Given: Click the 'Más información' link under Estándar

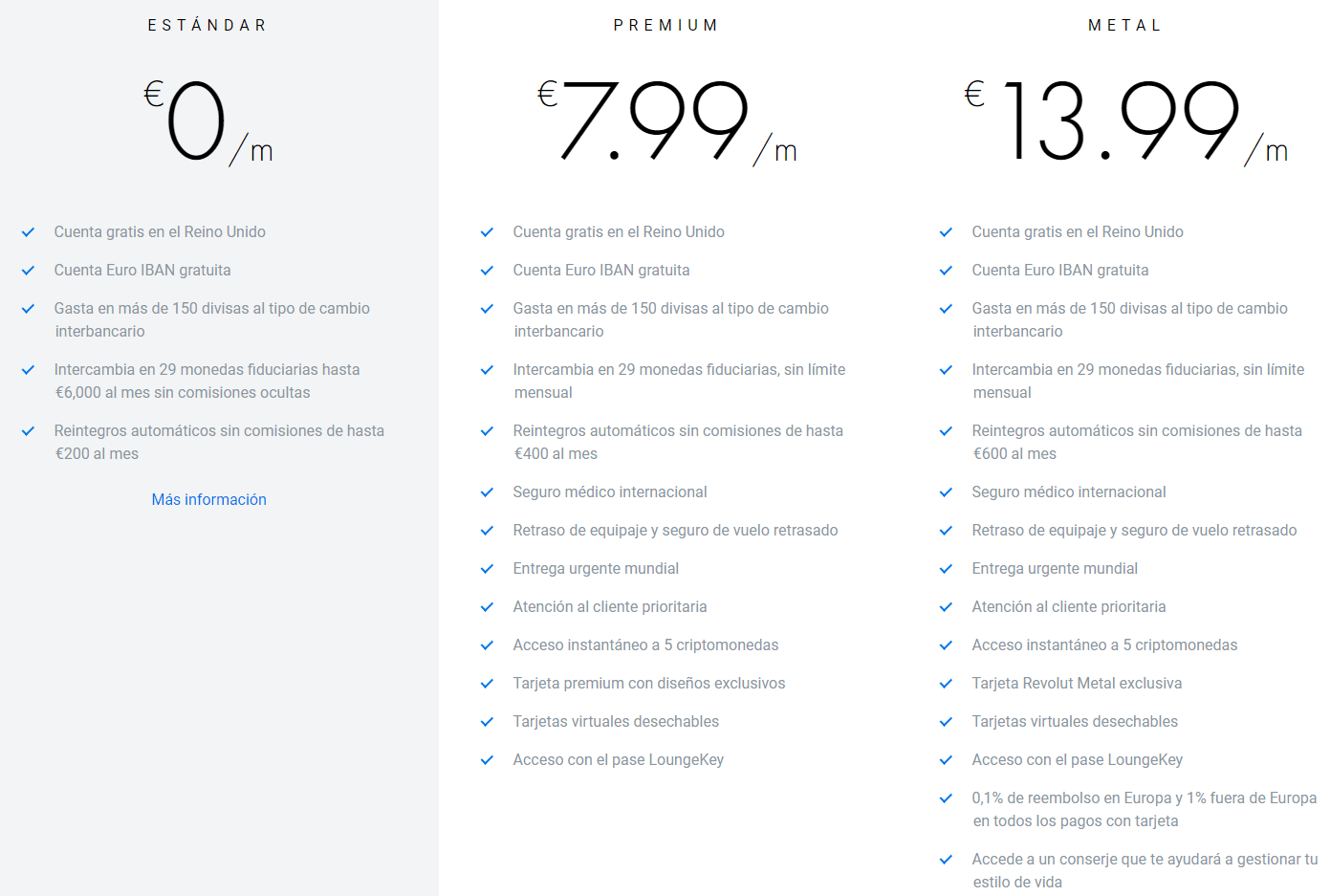Looking at the screenshot, I should (x=208, y=499).
